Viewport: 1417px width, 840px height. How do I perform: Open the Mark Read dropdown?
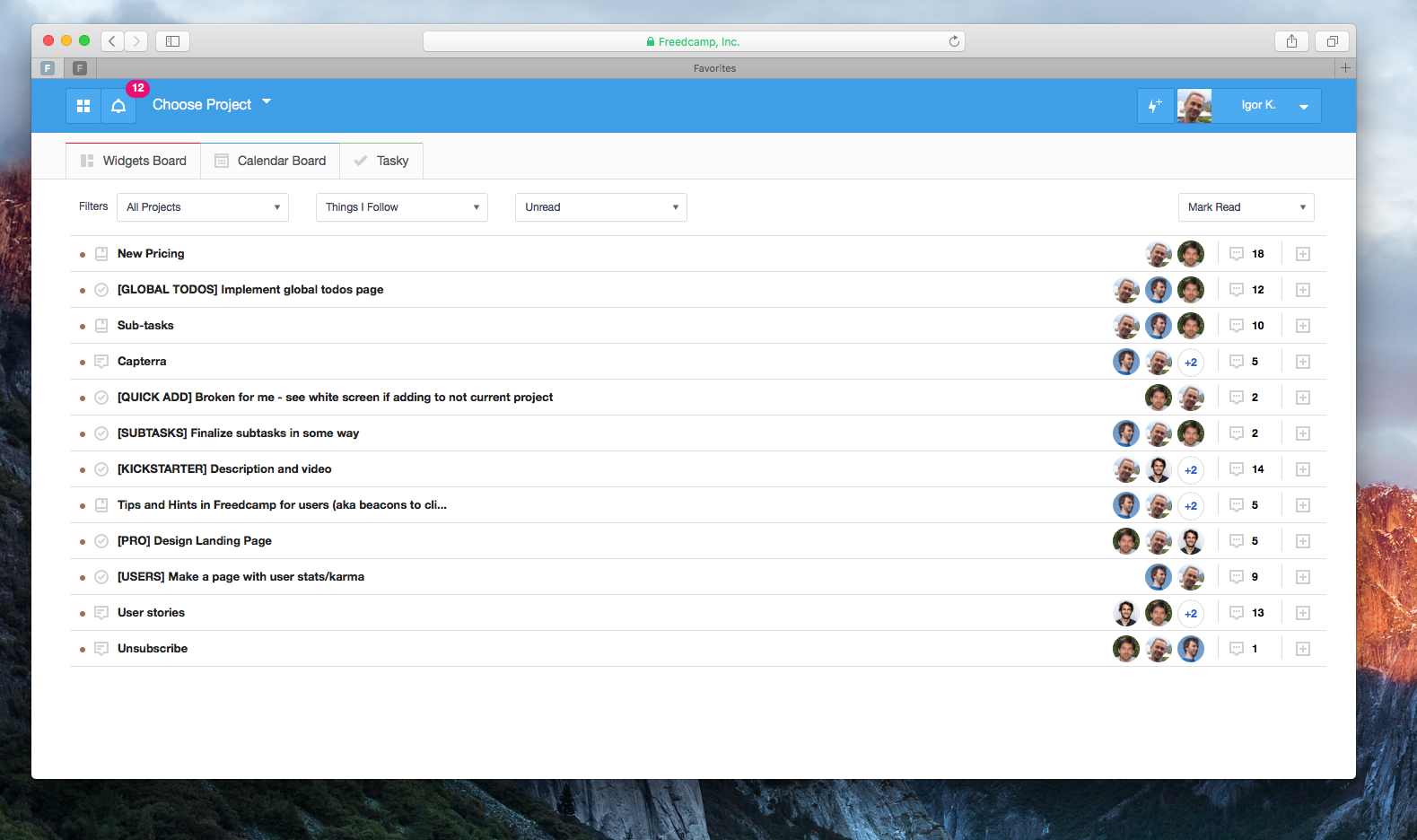point(1246,207)
